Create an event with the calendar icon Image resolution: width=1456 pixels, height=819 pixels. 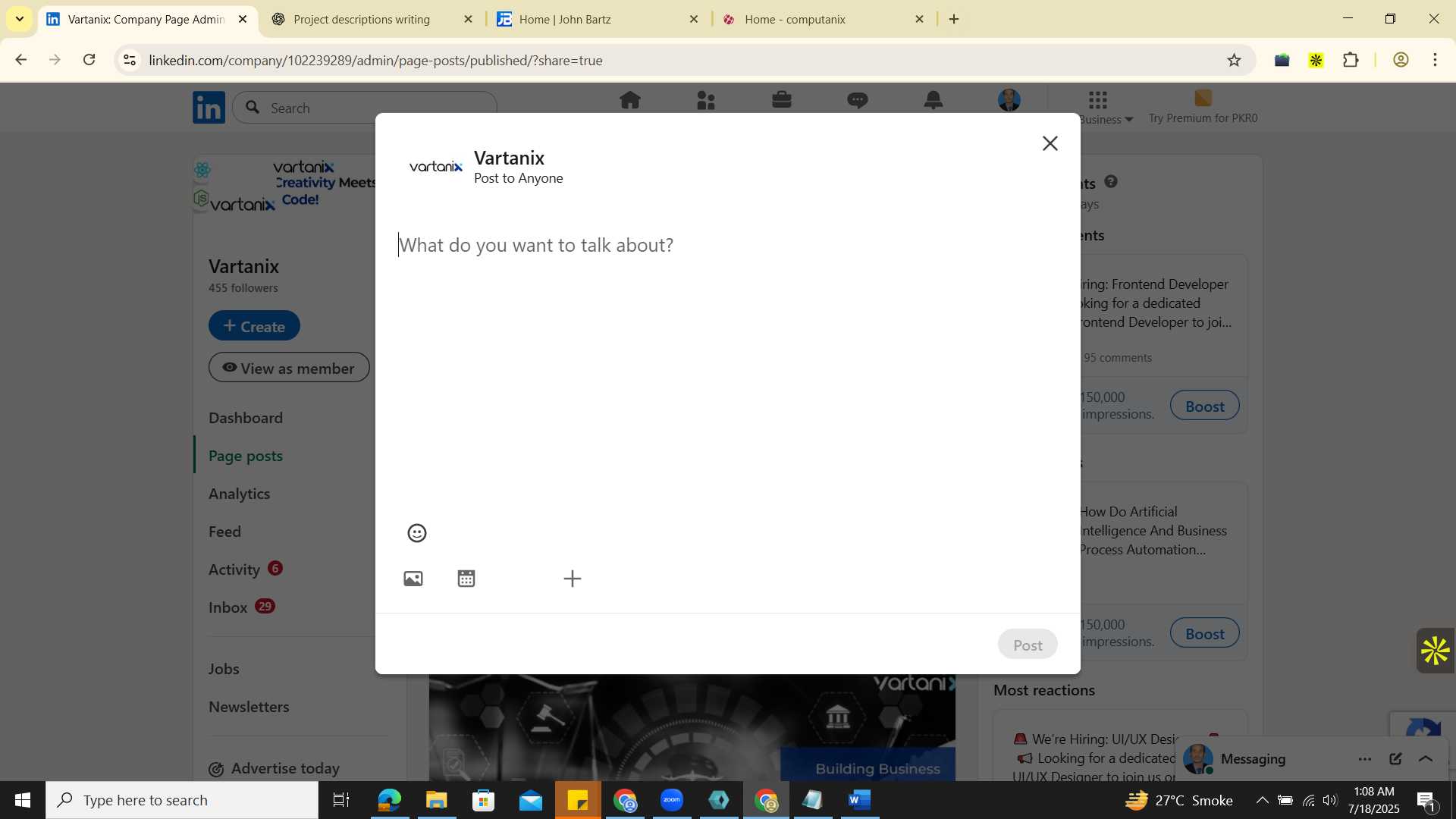pos(466,579)
